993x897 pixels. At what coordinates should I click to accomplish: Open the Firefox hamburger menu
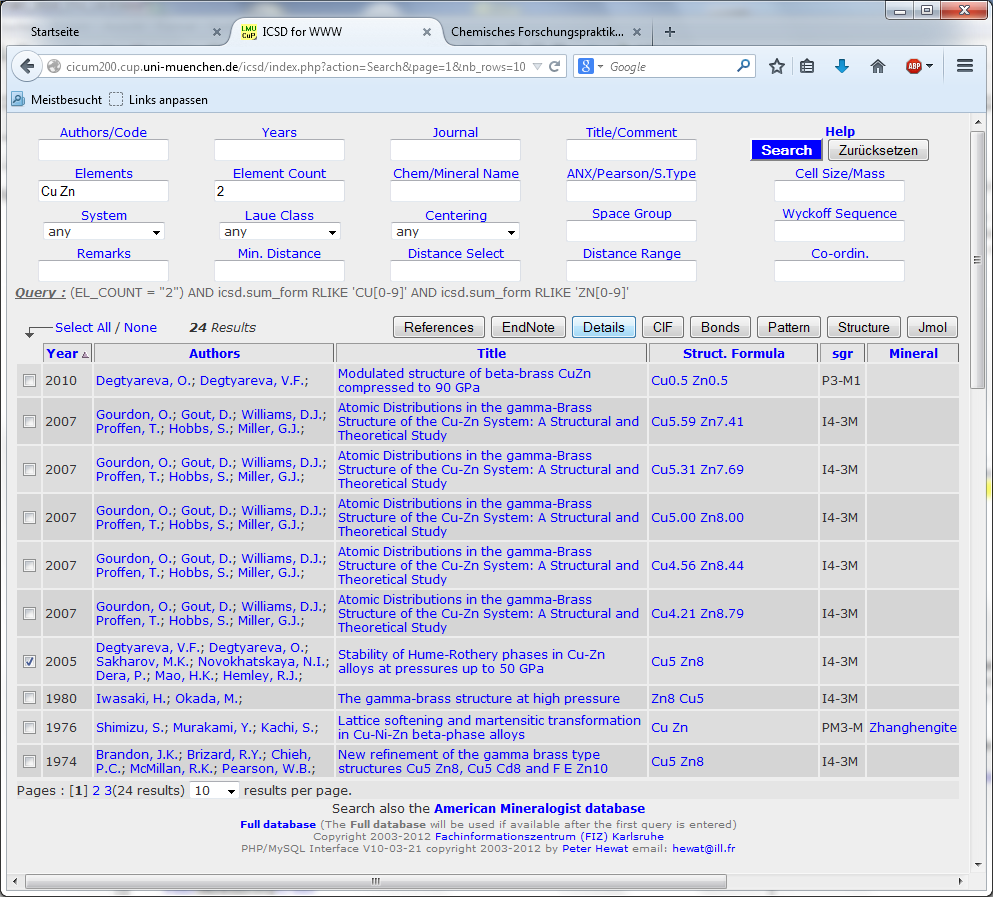tap(965, 67)
